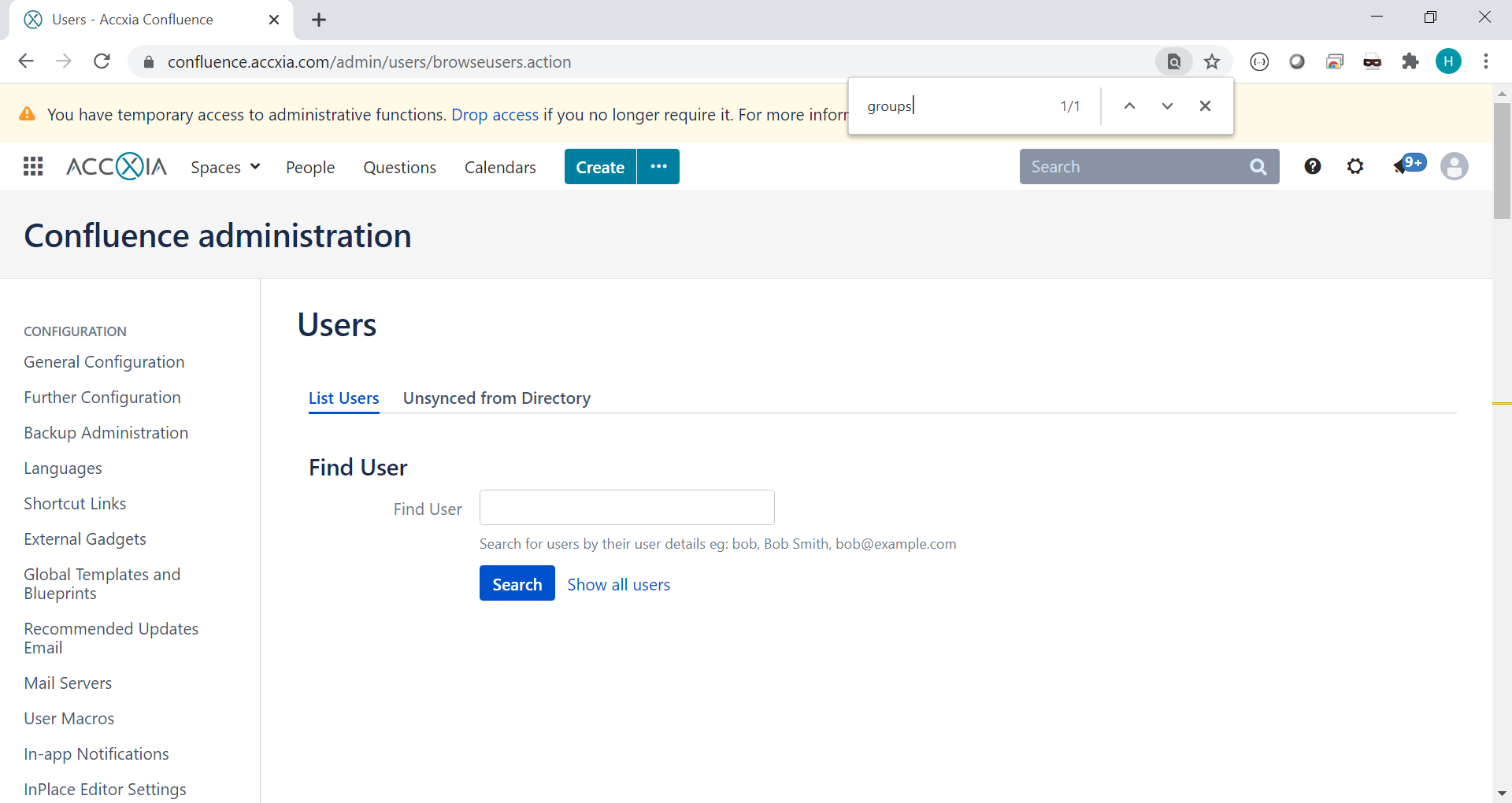Open Backup Administration in sidebar

(x=106, y=433)
